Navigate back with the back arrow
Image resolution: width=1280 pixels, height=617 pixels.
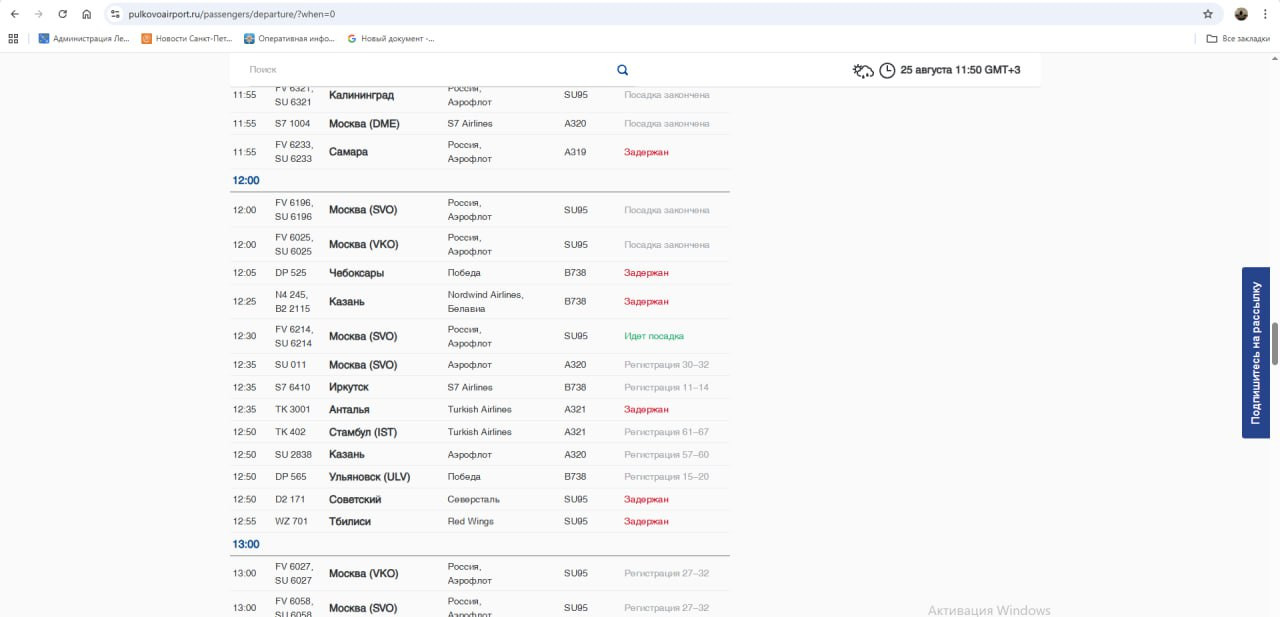[14, 14]
